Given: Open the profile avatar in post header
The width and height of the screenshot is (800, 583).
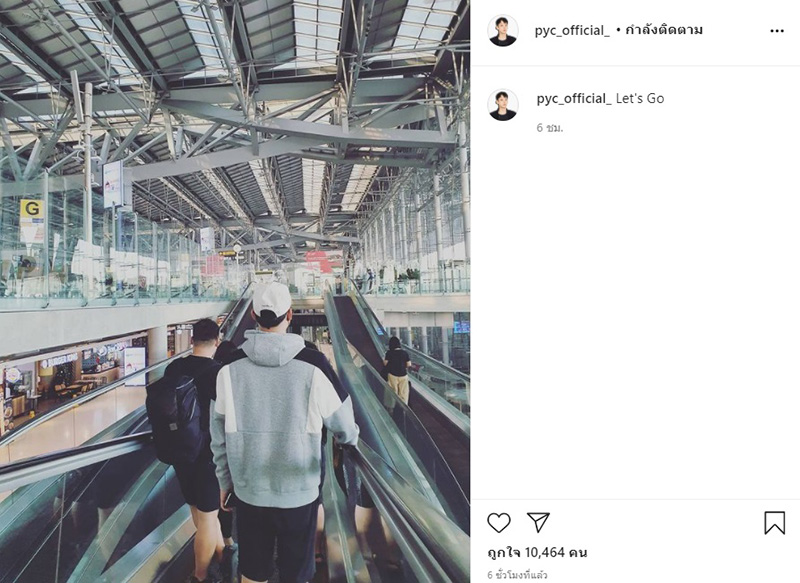Looking at the screenshot, I should pyautogui.click(x=503, y=31).
